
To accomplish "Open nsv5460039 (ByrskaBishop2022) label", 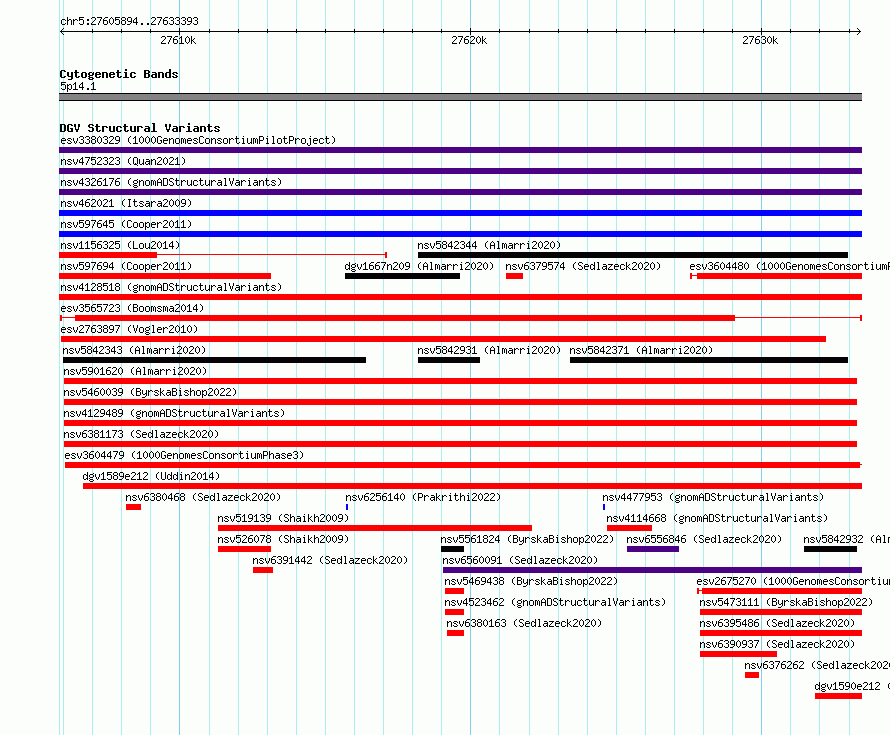I will 150,392.
